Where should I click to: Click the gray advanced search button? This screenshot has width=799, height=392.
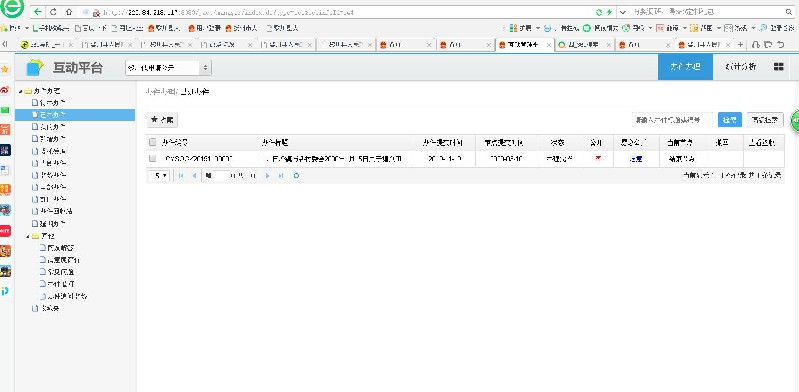point(765,120)
